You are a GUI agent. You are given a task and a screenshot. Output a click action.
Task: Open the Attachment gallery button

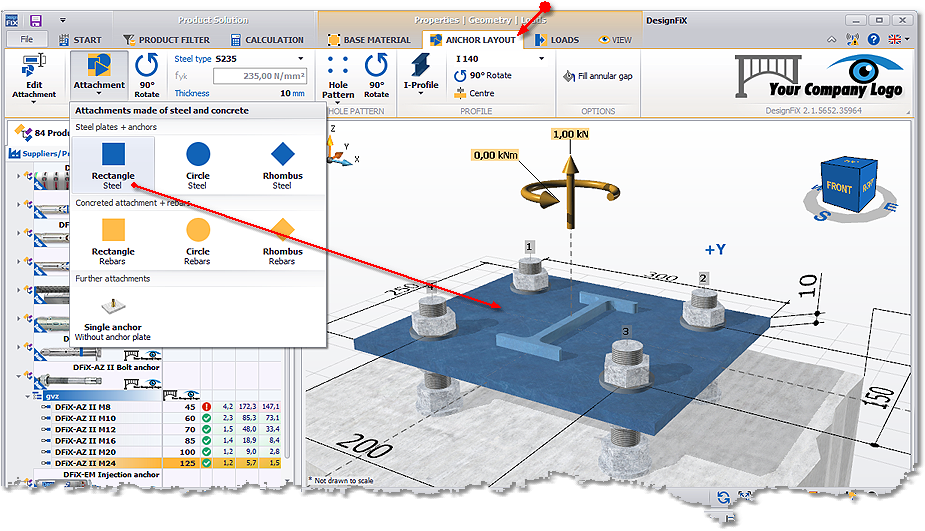[x=99, y=75]
